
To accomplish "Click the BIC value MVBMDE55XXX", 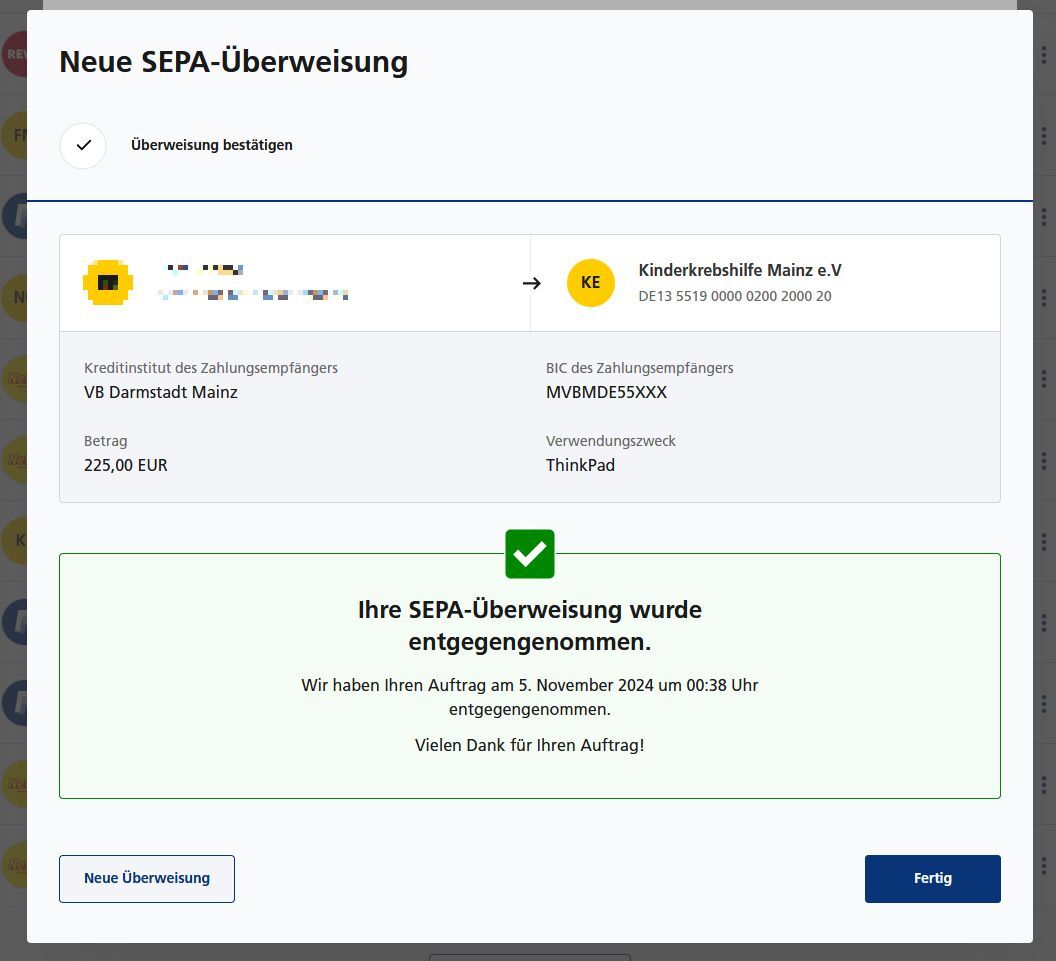I will 606,392.
